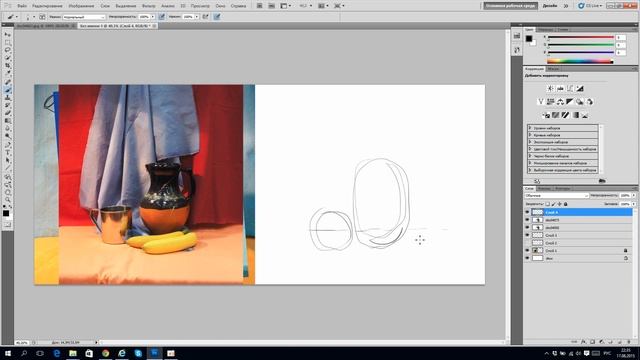Open CS Live services button
The image size is (640, 360).
pyautogui.click(x=590, y=6)
